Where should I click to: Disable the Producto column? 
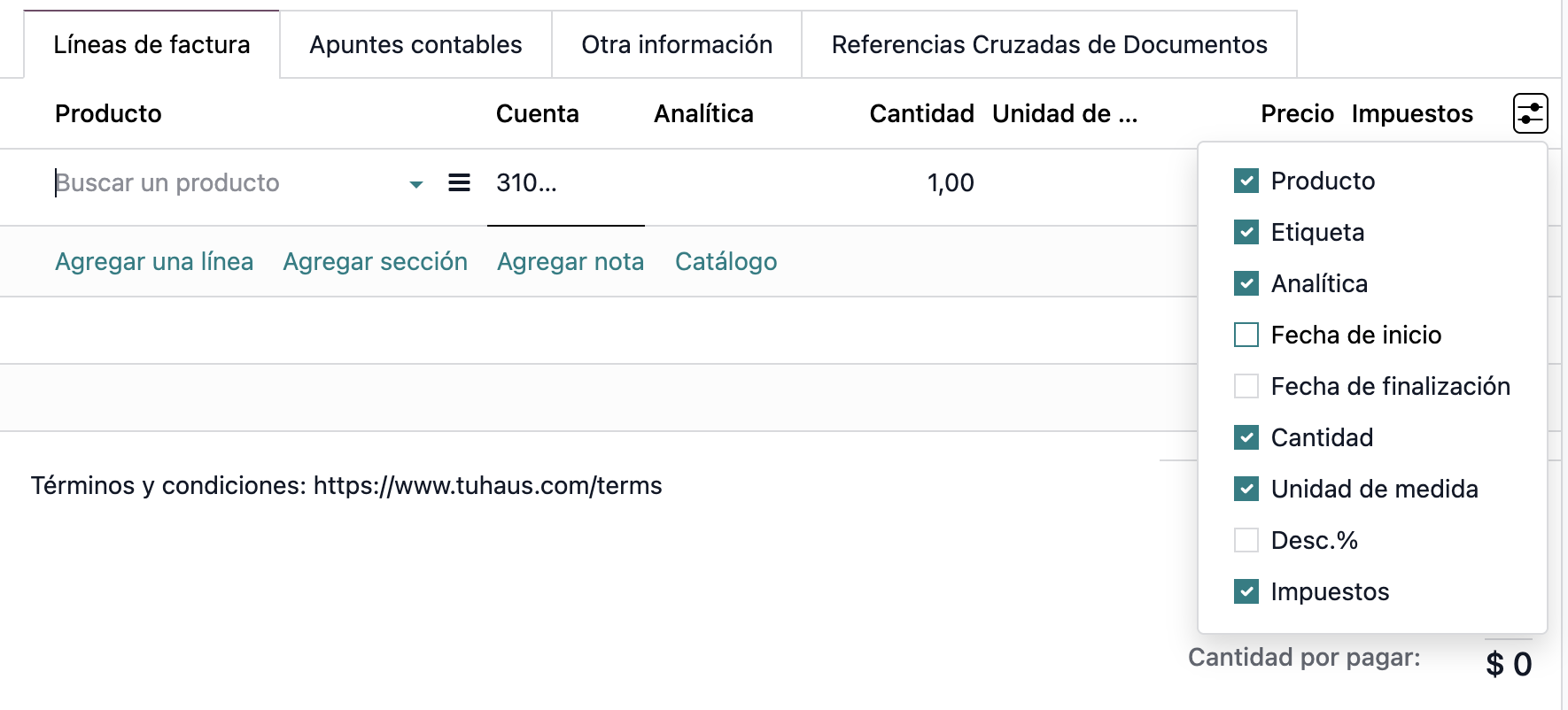click(x=1246, y=181)
